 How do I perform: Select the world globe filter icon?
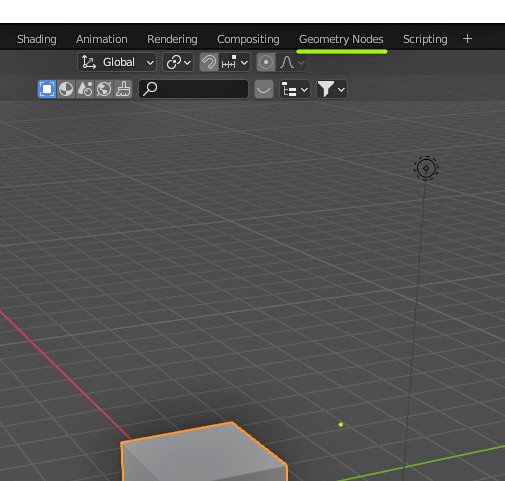pyautogui.click(x=104, y=89)
